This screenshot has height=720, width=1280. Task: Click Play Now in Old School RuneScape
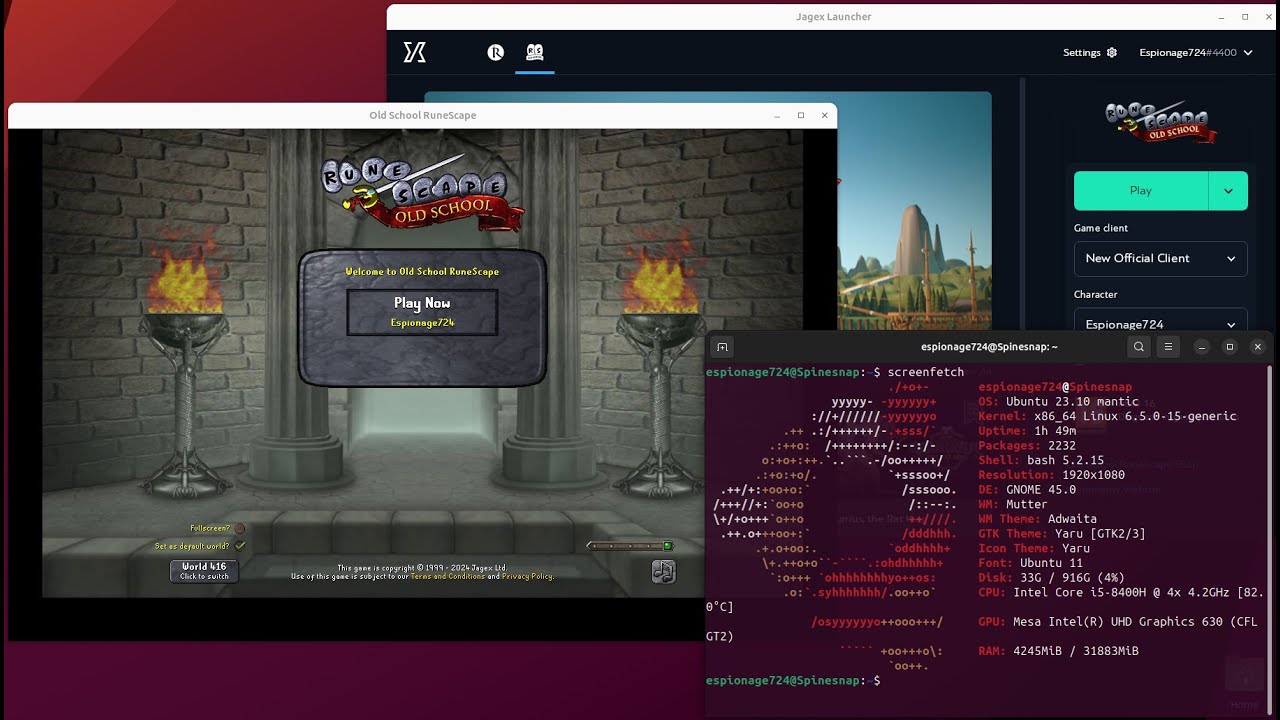[422, 311]
